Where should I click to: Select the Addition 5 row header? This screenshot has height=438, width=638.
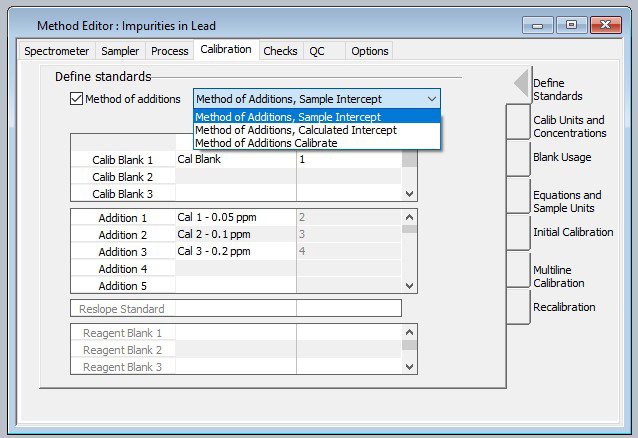point(123,286)
